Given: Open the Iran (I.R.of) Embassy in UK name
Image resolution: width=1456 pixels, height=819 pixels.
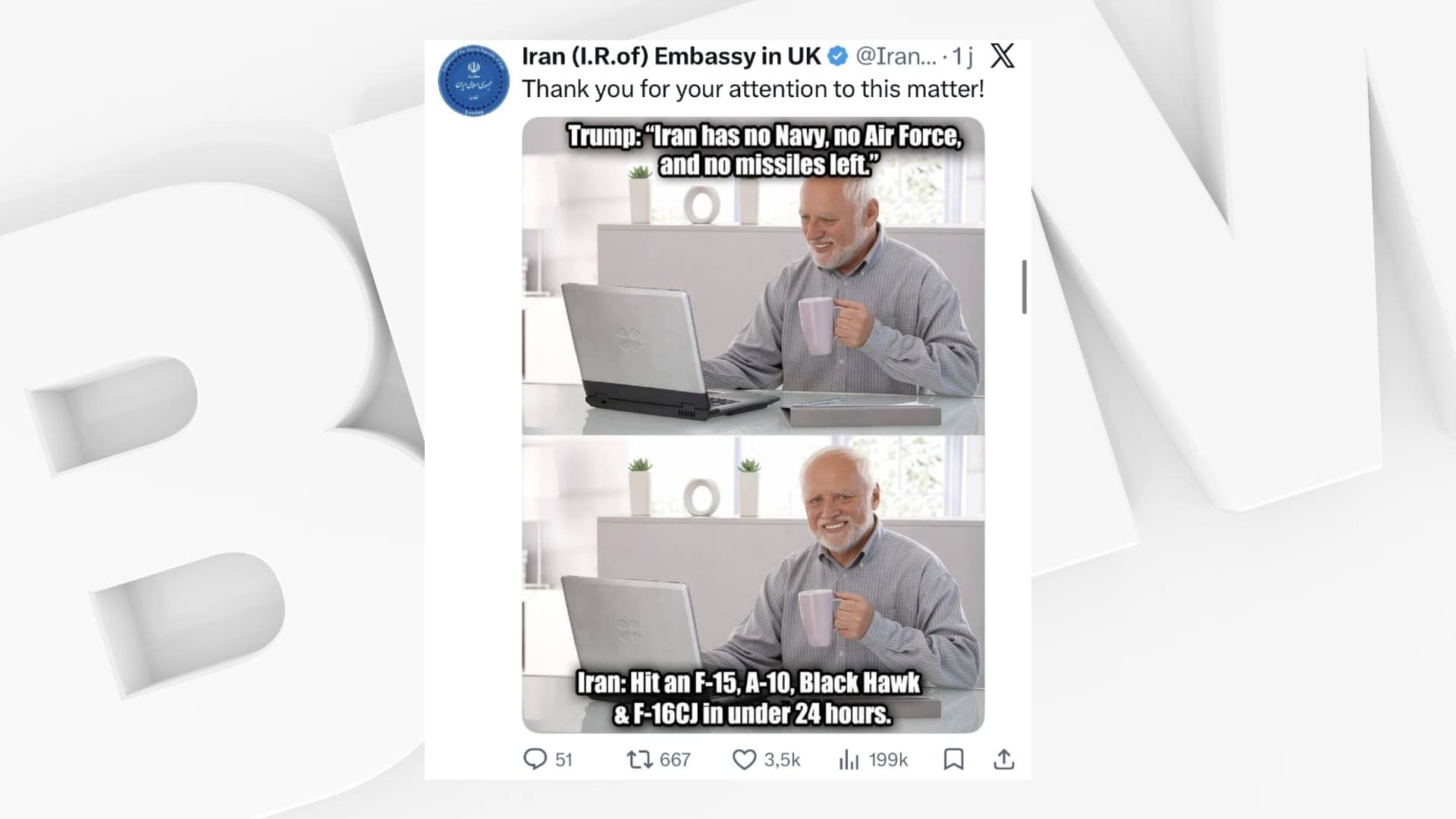Looking at the screenshot, I should click(671, 56).
